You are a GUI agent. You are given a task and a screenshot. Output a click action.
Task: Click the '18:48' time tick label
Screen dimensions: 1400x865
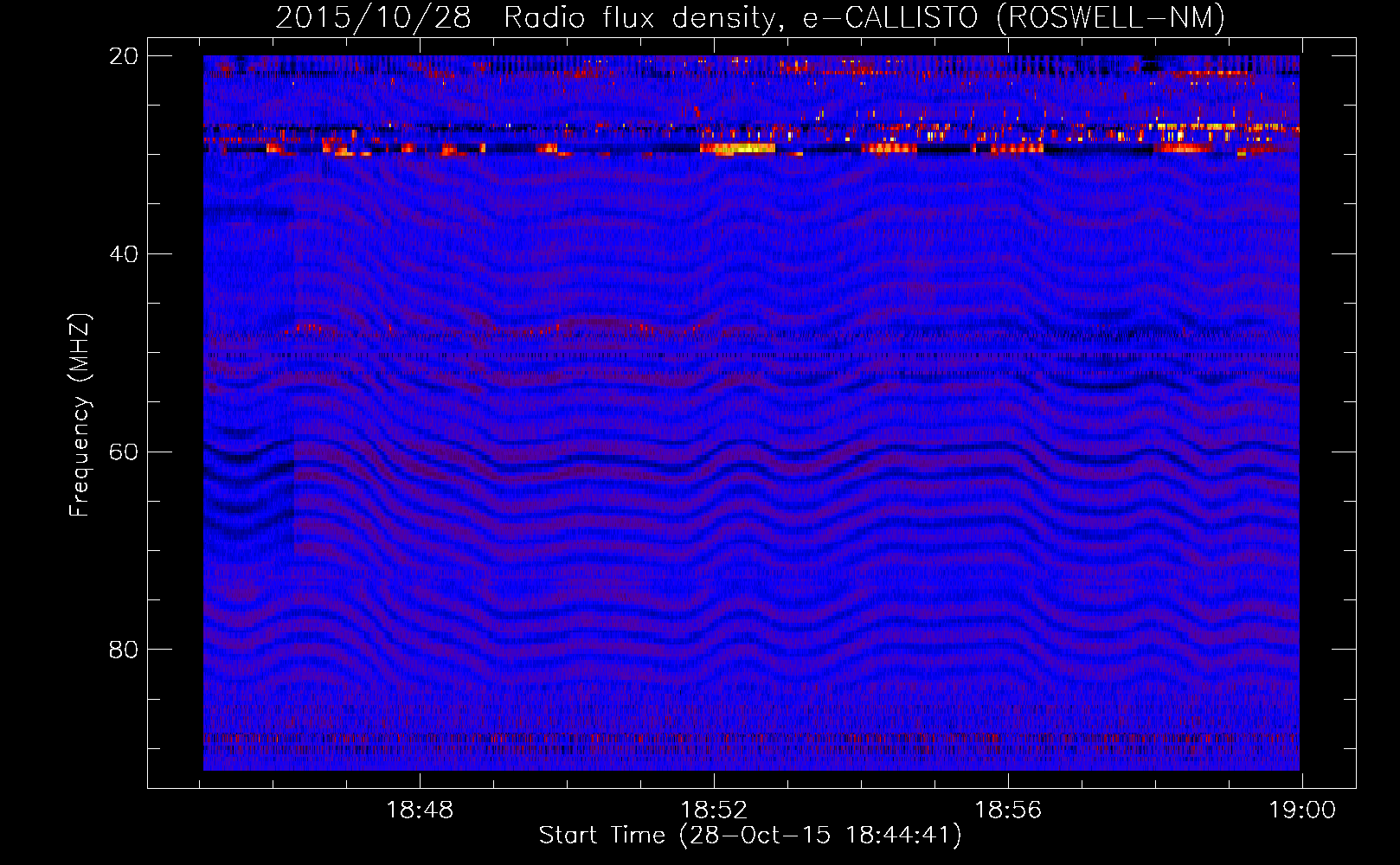(x=420, y=811)
